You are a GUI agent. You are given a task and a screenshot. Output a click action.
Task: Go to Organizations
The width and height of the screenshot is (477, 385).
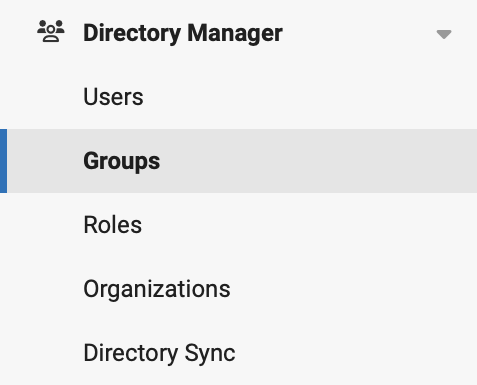[157, 289]
